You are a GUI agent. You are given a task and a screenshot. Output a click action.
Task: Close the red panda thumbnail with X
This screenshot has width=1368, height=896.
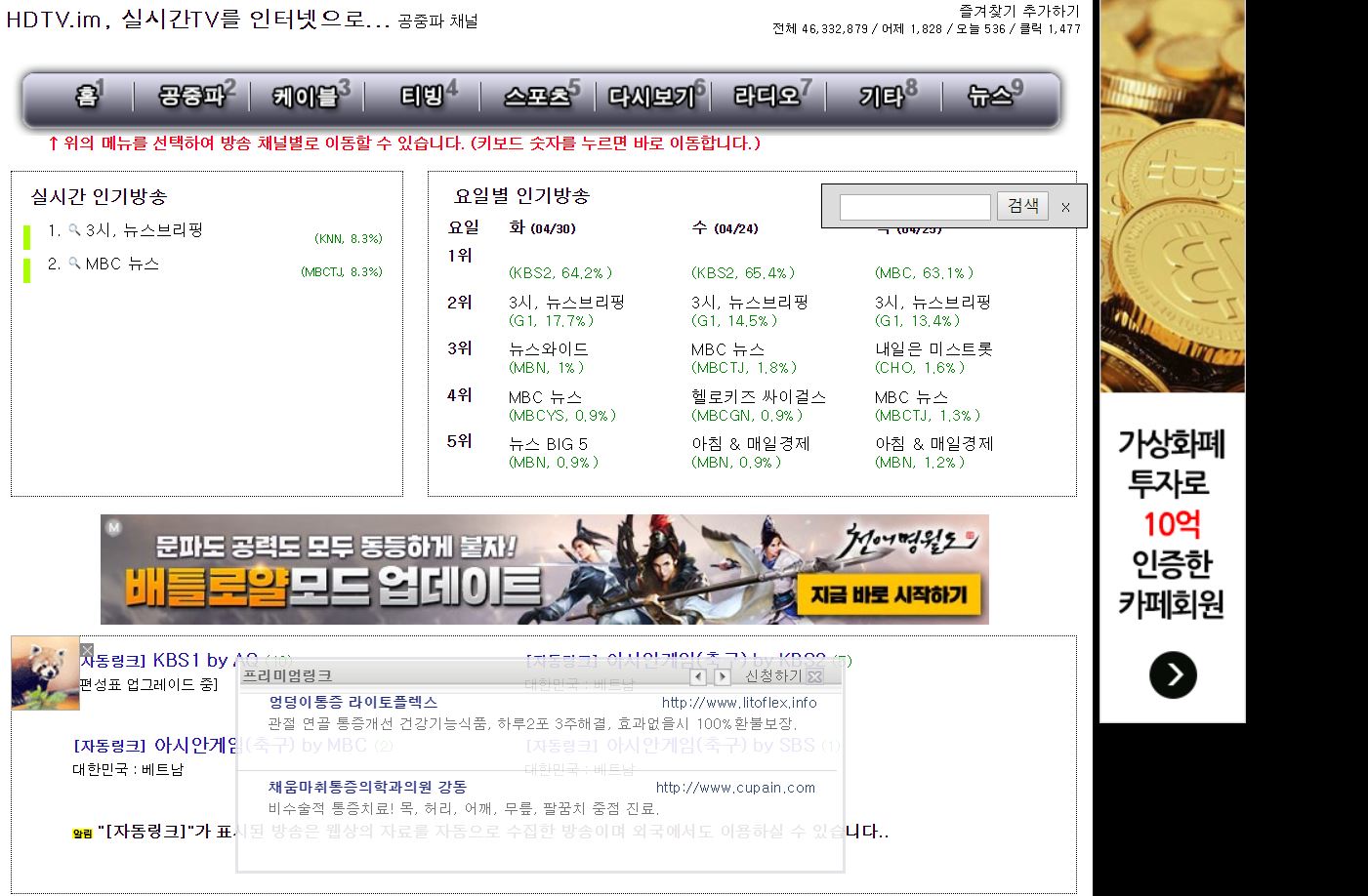point(87,650)
